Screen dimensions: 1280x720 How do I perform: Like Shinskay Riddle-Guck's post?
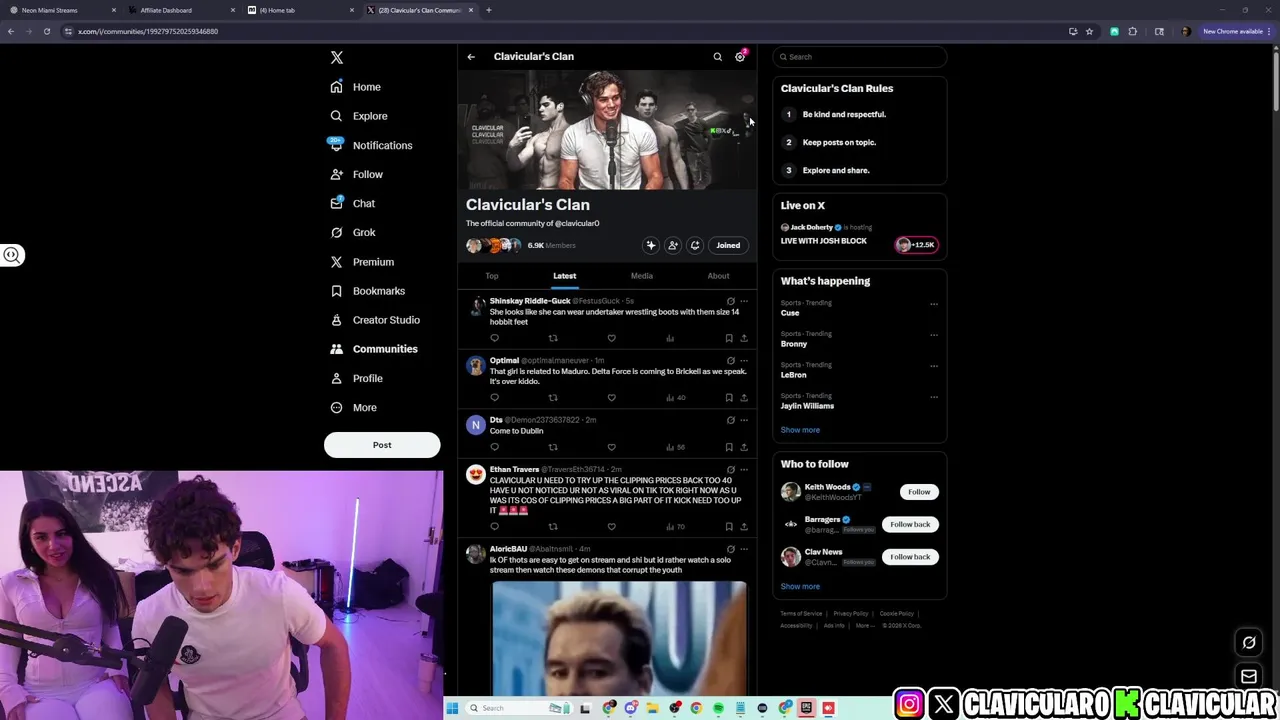611,338
